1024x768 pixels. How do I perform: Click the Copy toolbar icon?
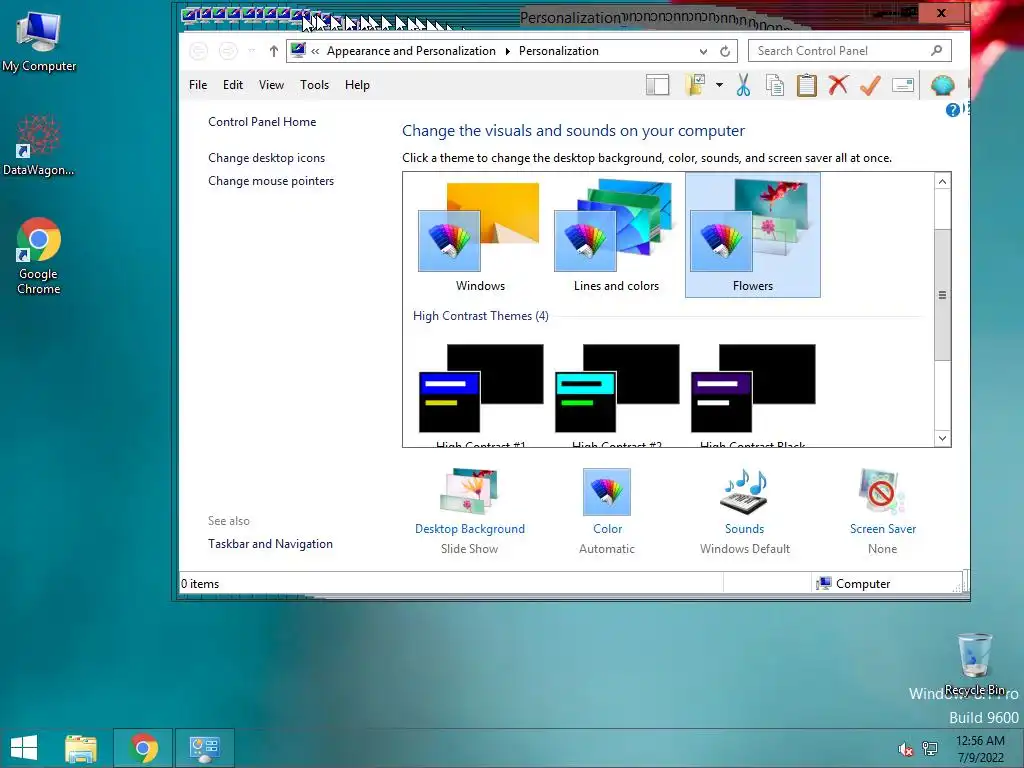pos(775,85)
